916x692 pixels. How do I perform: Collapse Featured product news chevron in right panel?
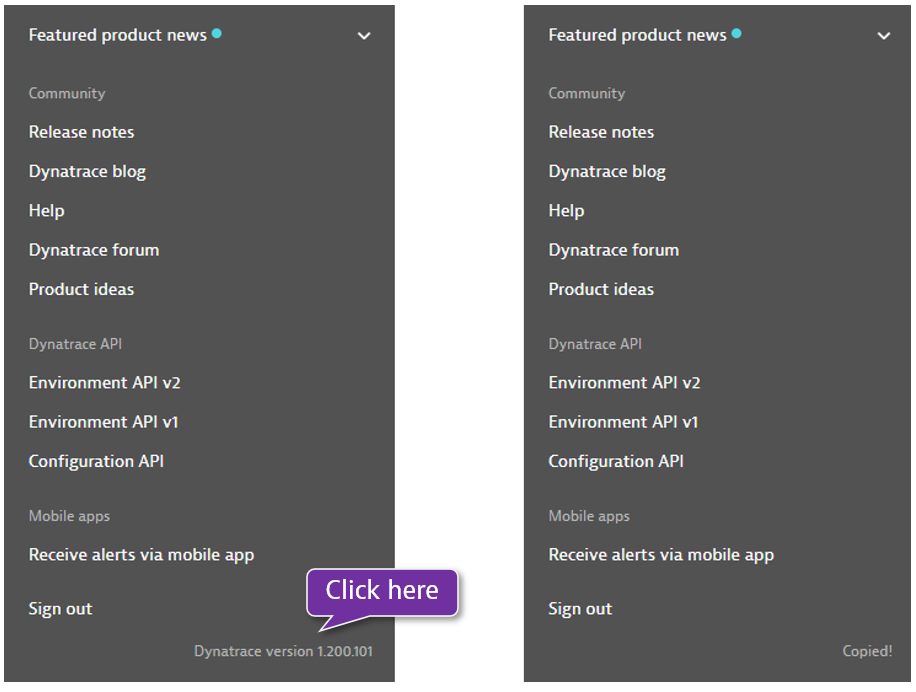[x=884, y=36]
